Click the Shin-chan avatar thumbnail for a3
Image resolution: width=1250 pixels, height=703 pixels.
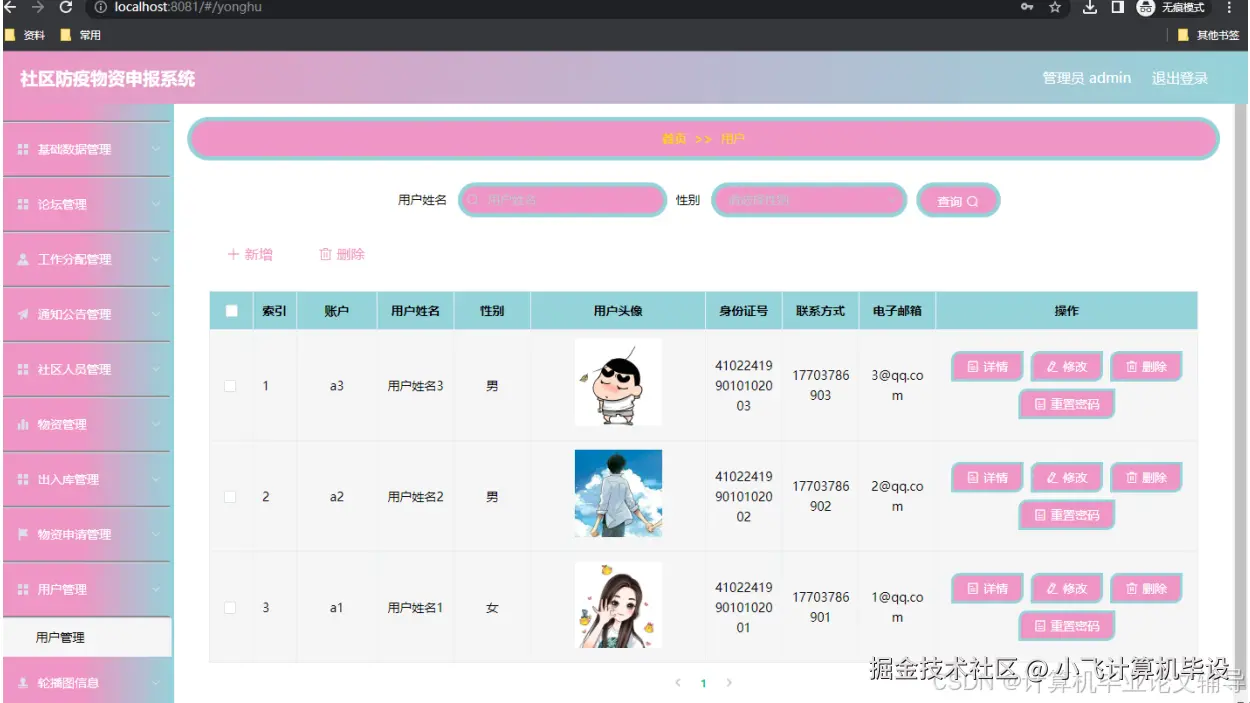(618, 382)
